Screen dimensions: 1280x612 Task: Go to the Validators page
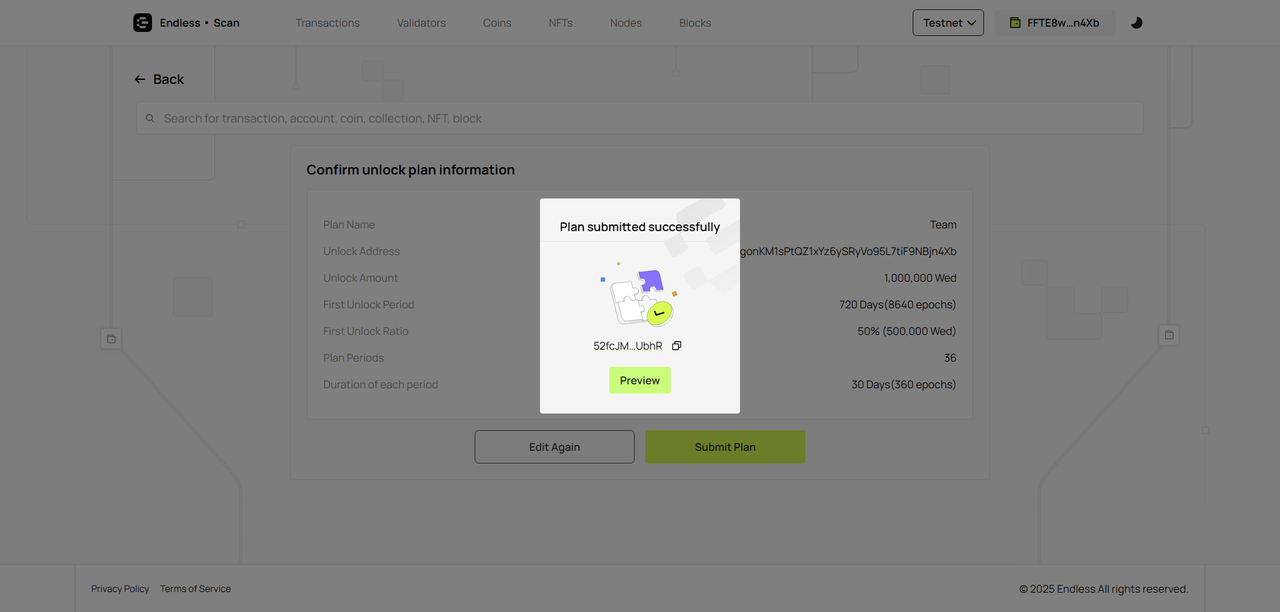421,22
